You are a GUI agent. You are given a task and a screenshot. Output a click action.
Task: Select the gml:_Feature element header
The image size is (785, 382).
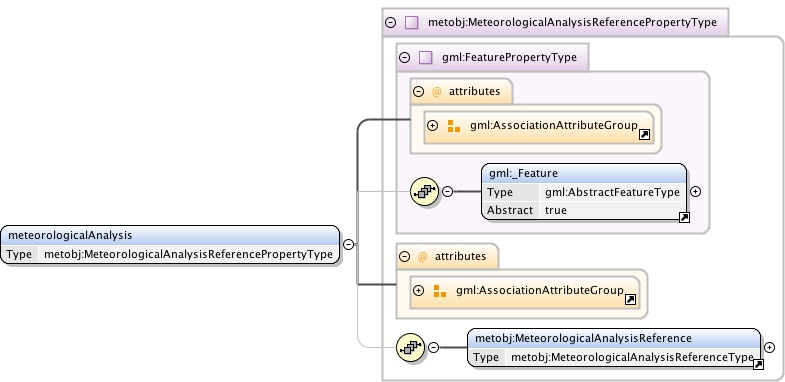pos(584,173)
